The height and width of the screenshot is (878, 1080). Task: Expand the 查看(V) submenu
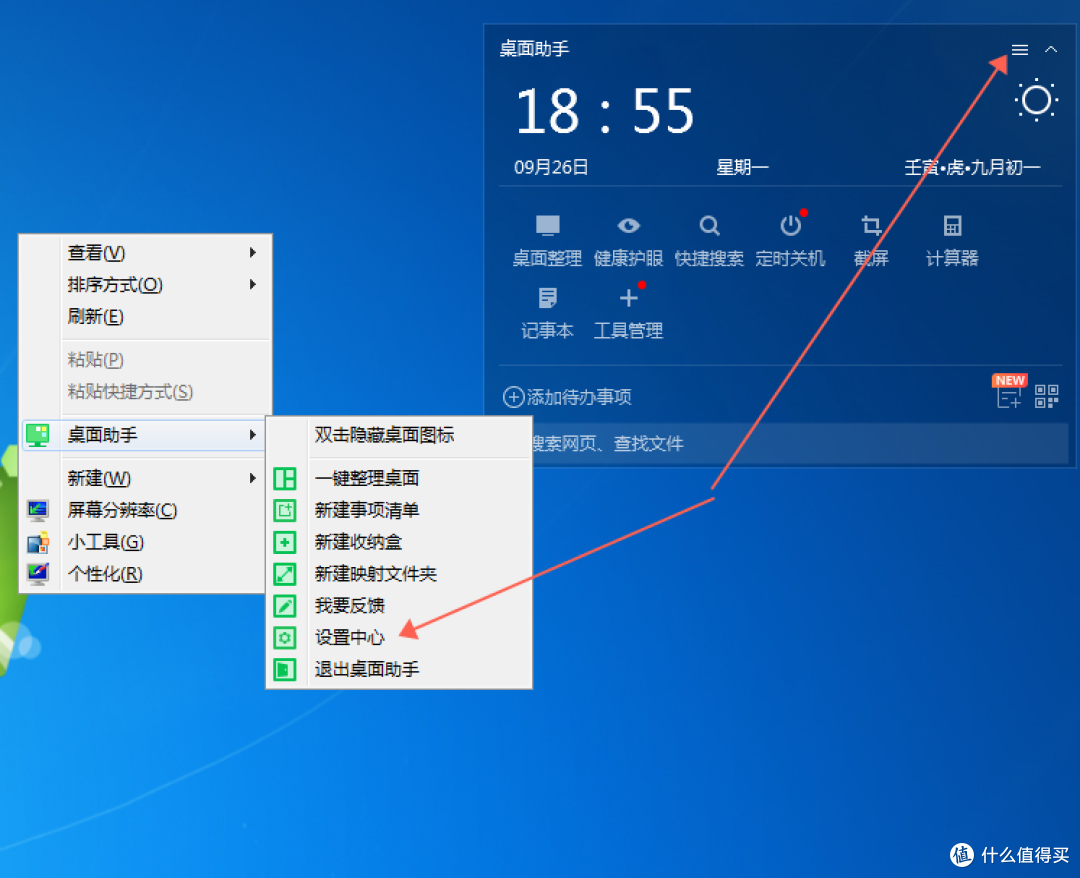pyautogui.click(x=146, y=253)
